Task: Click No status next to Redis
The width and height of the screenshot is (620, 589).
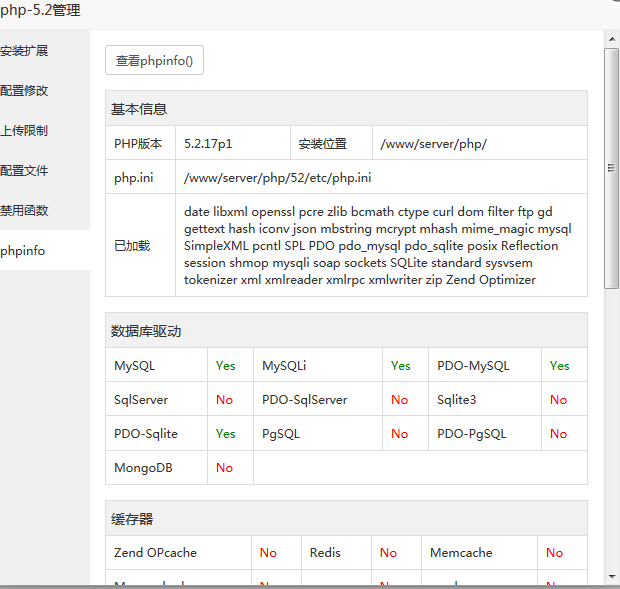Action: [388, 553]
